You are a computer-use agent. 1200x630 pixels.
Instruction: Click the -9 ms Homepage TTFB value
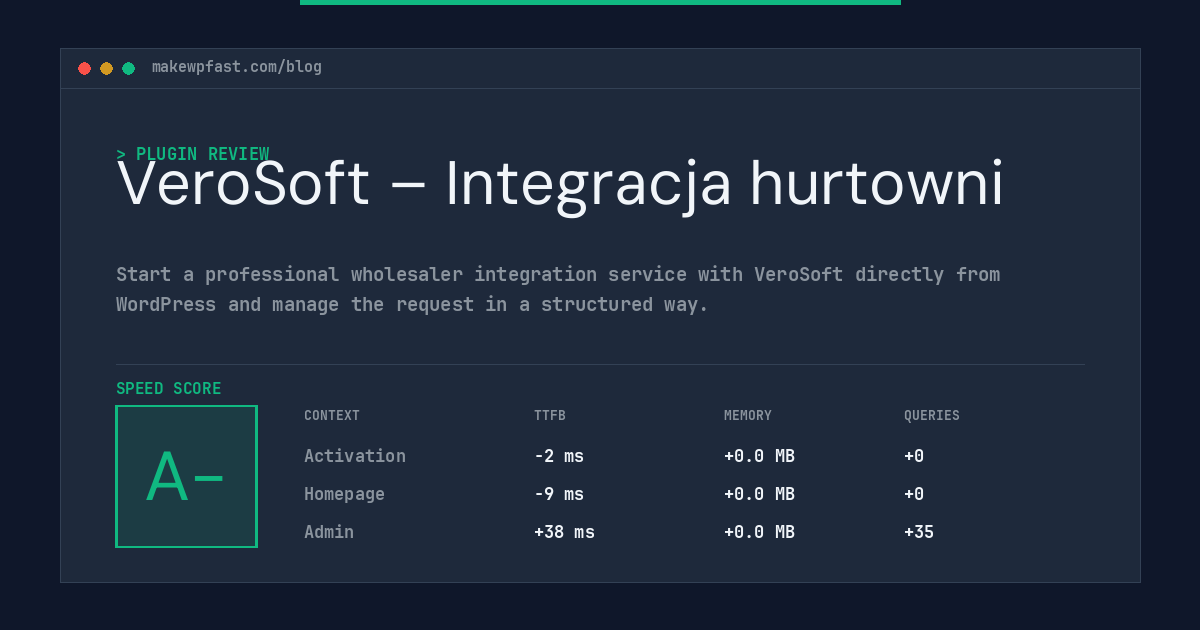pos(559,494)
